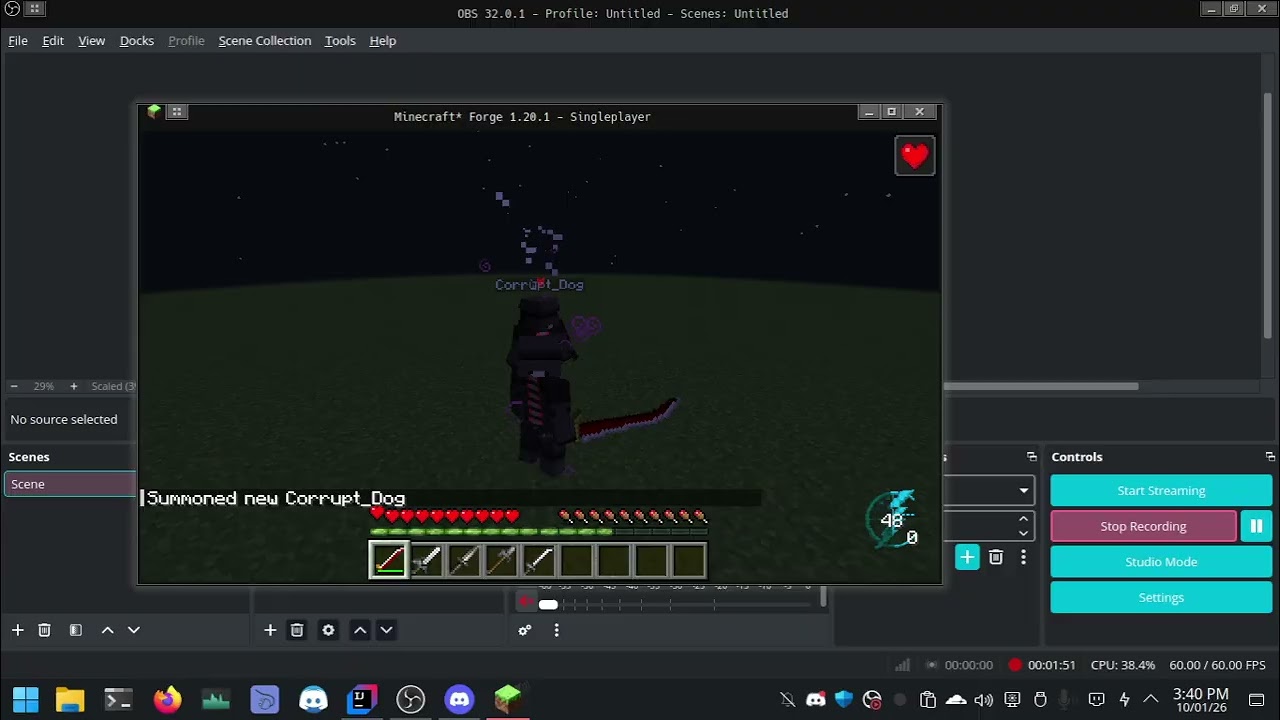Open the Scaled preview scaling dropdown

[113, 386]
